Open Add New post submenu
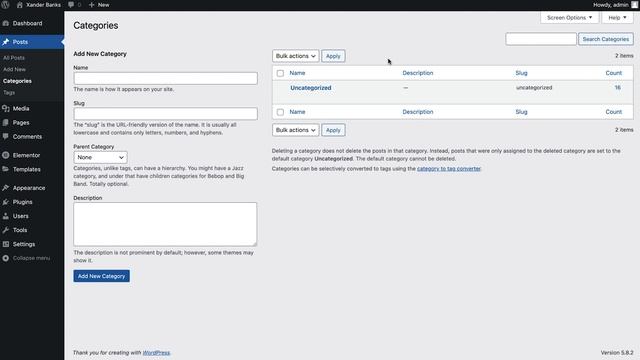The height and width of the screenshot is (360, 640). [14, 69]
